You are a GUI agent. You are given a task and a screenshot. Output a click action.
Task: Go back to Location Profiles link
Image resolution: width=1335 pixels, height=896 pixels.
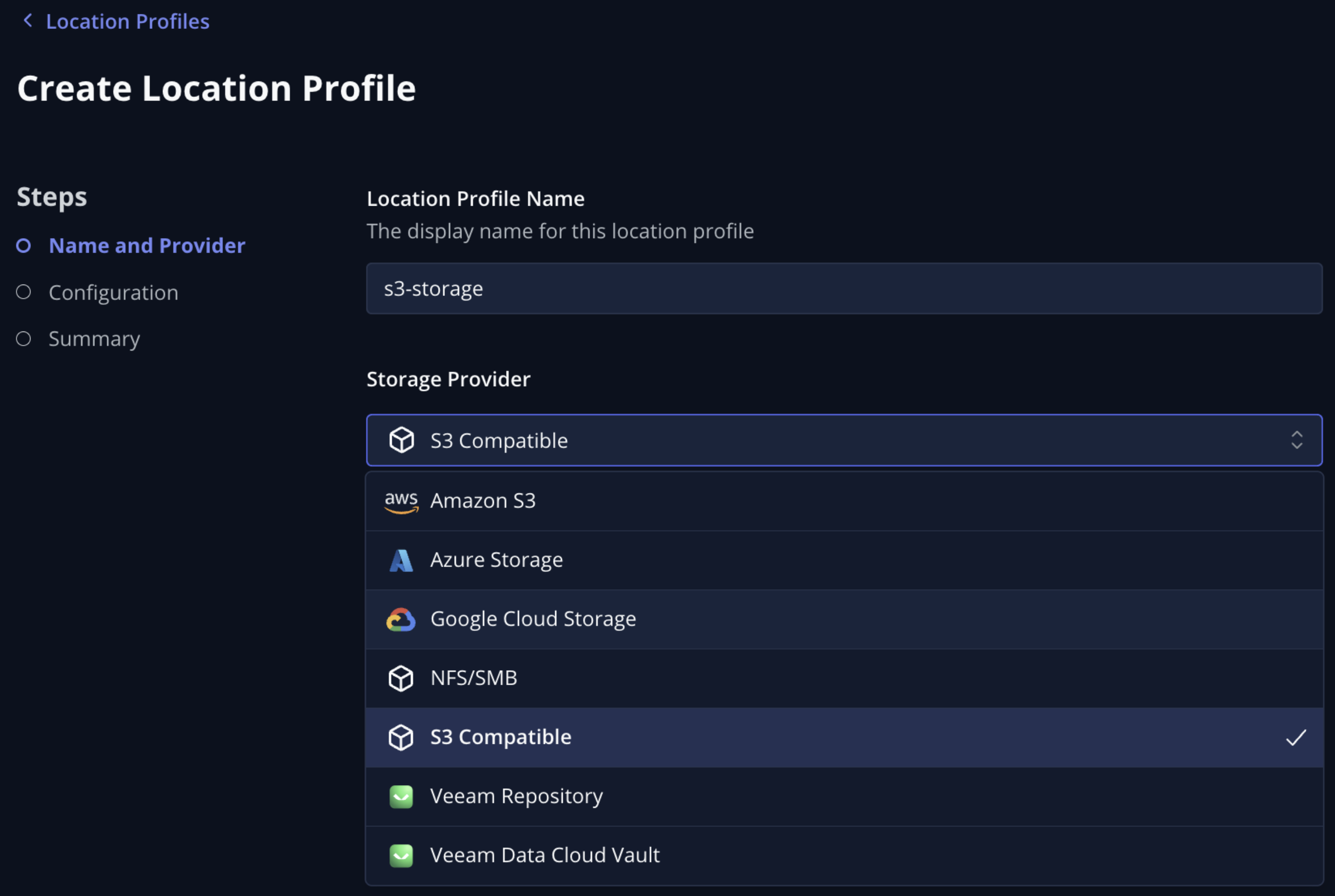tap(127, 22)
